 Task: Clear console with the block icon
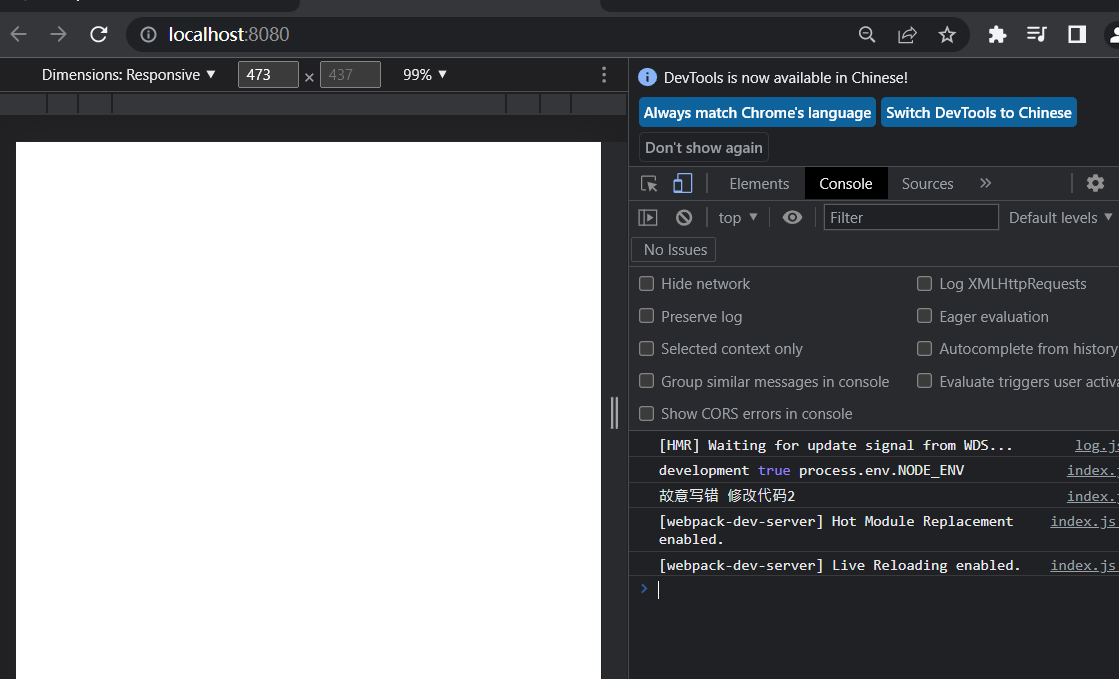(684, 218)
